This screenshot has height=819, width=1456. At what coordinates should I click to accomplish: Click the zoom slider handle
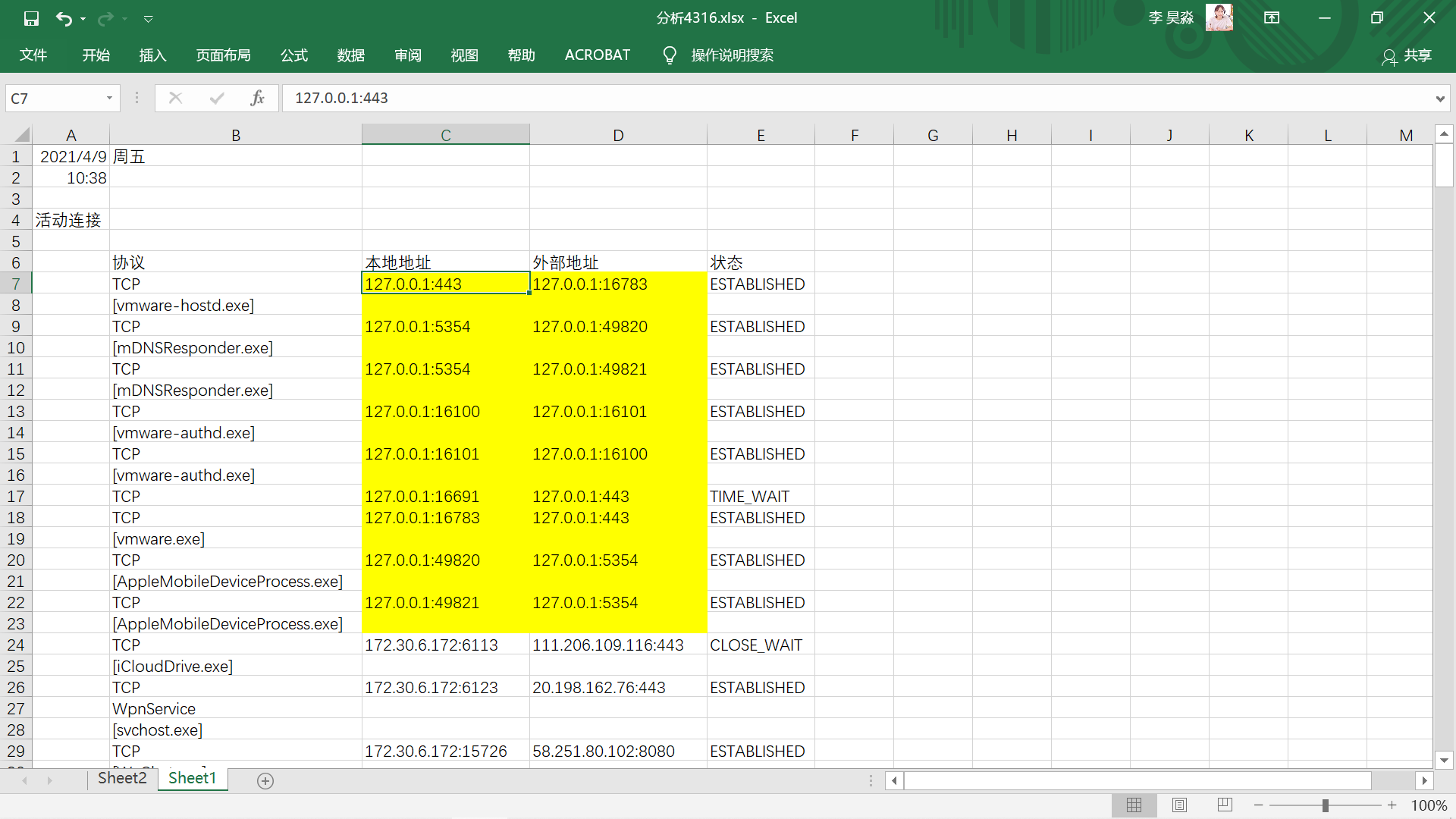pos(1325,805)
